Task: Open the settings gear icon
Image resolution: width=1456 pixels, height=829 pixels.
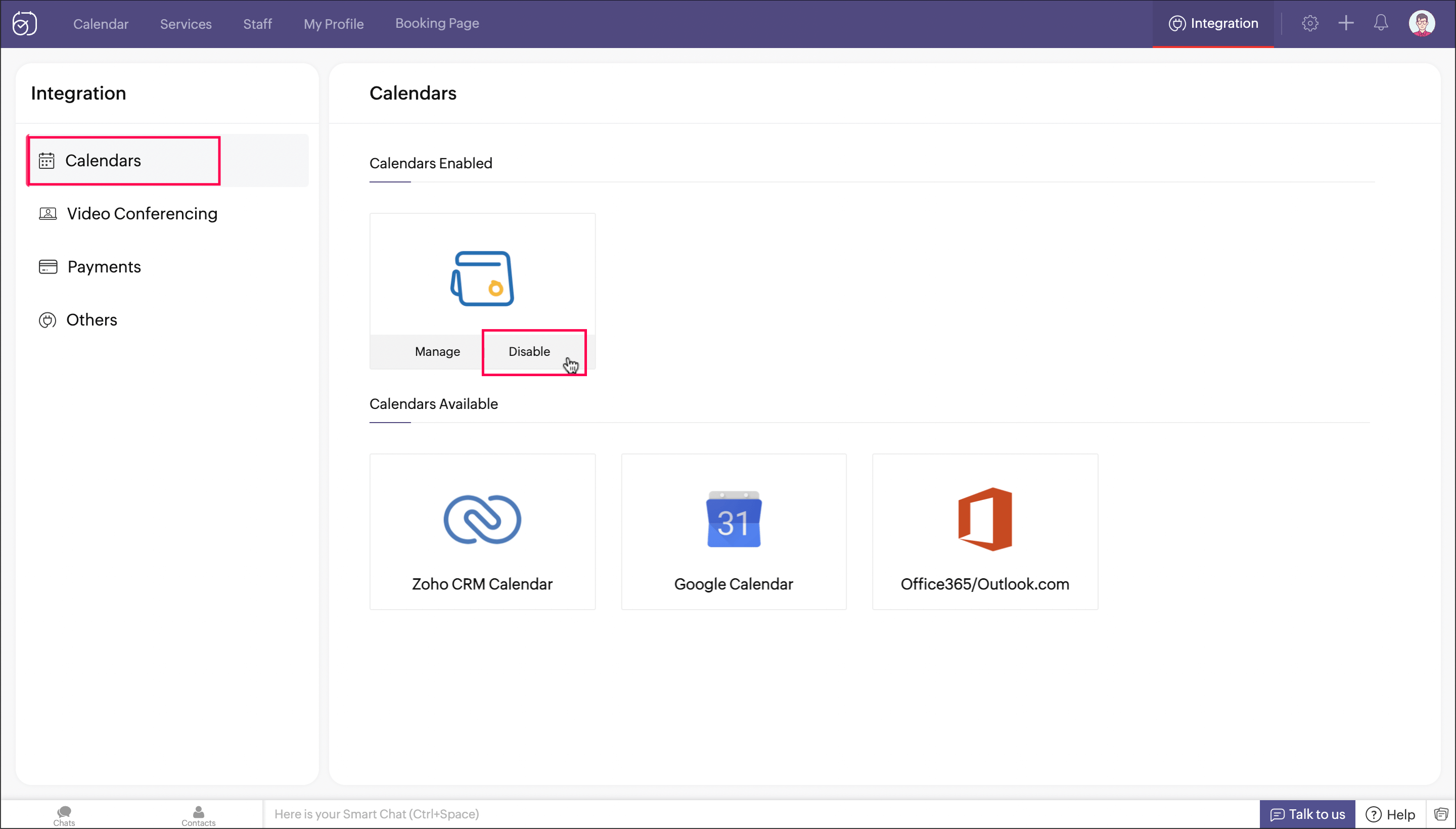Action: 1310,23
